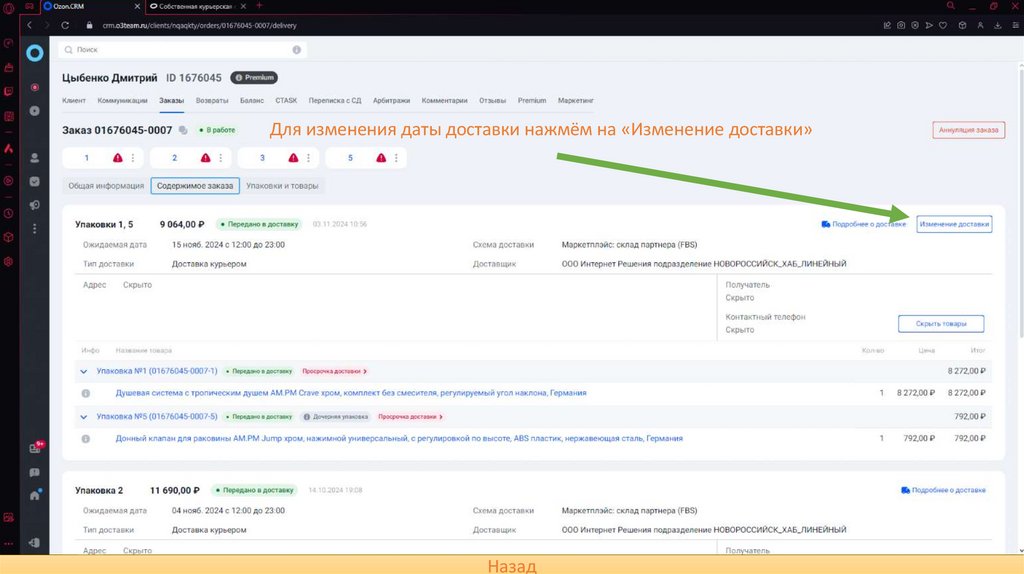Collapse Упаковка №5 (01676045-0007-5) row
This screenshot has height=574, width=1024.
(84, 417)
